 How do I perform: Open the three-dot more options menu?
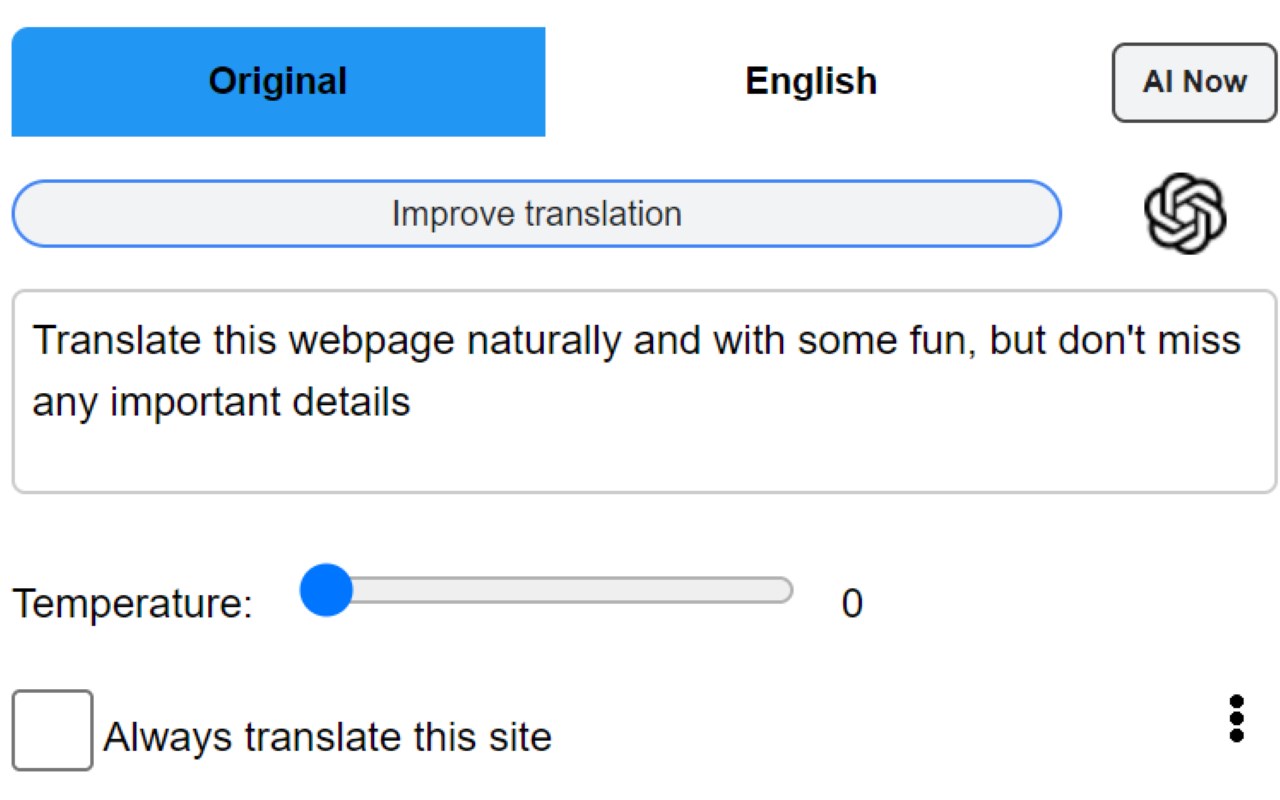click(x=1237, y=719)
